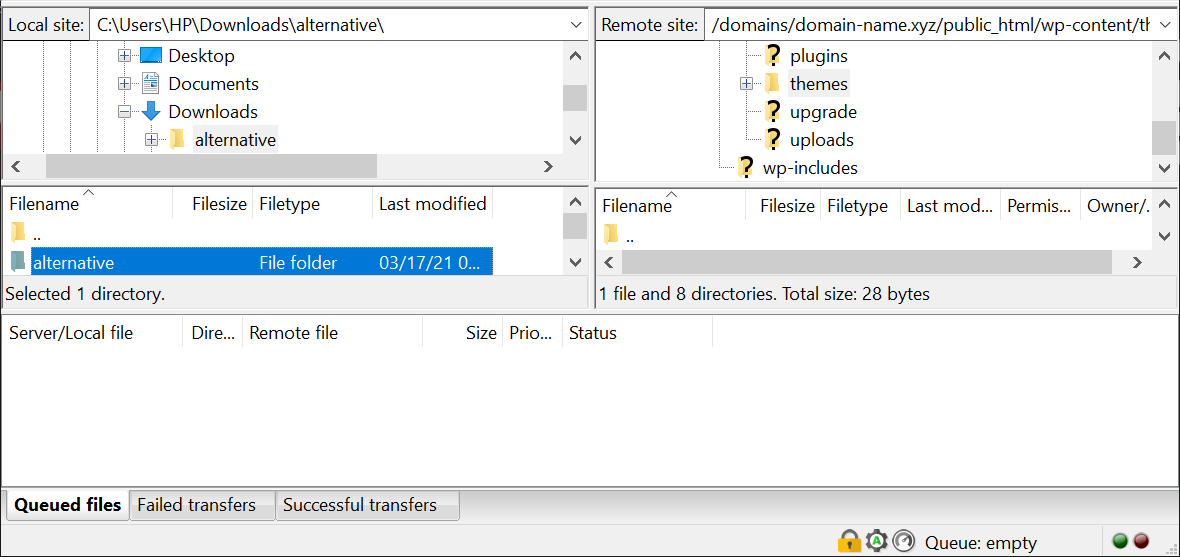Select the plugins folder question-mark icon
1180x557 pixels.
tap(772, 56)
